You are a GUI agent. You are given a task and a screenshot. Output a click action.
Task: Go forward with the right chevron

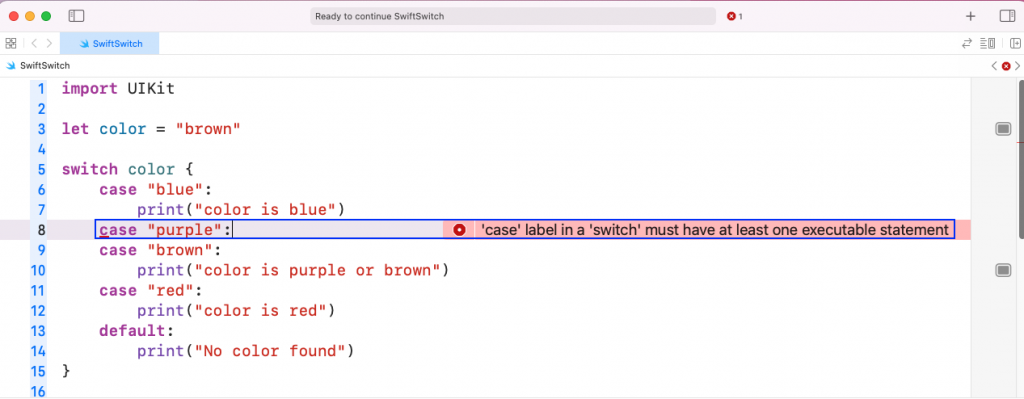(49, 44)
